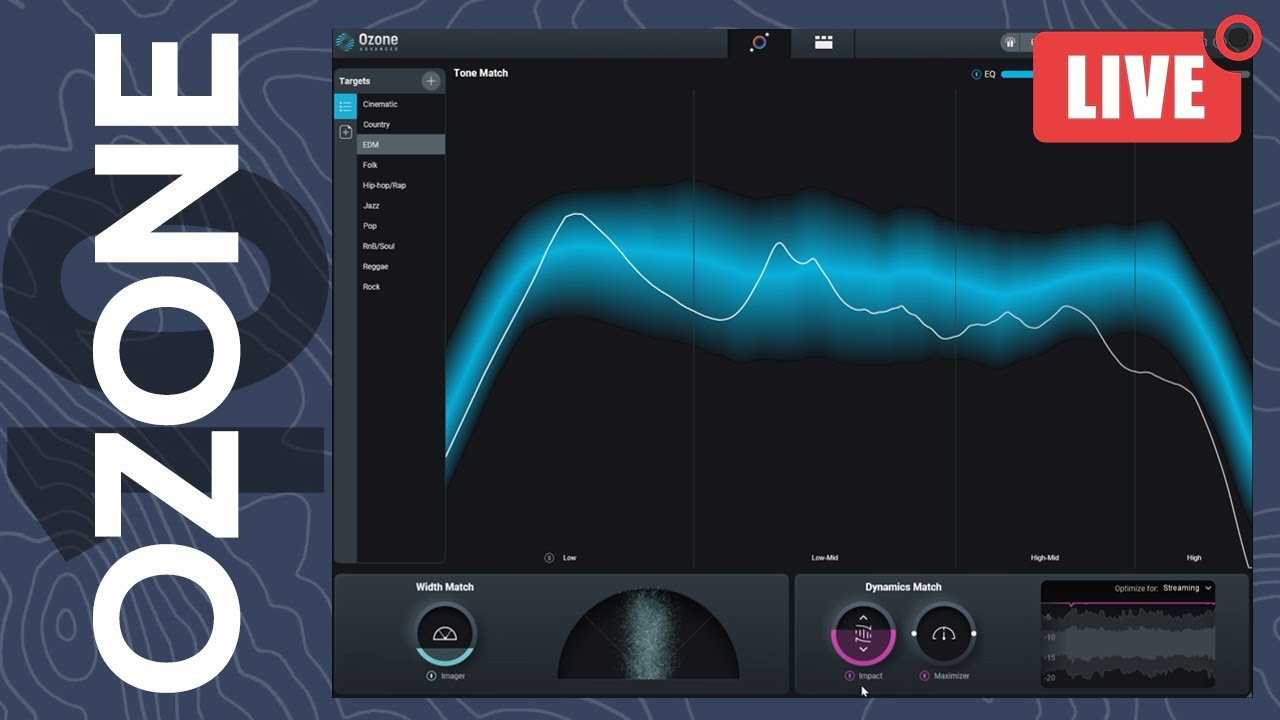Click the partially covered toolbar button near LIVE

point(1016,42)
